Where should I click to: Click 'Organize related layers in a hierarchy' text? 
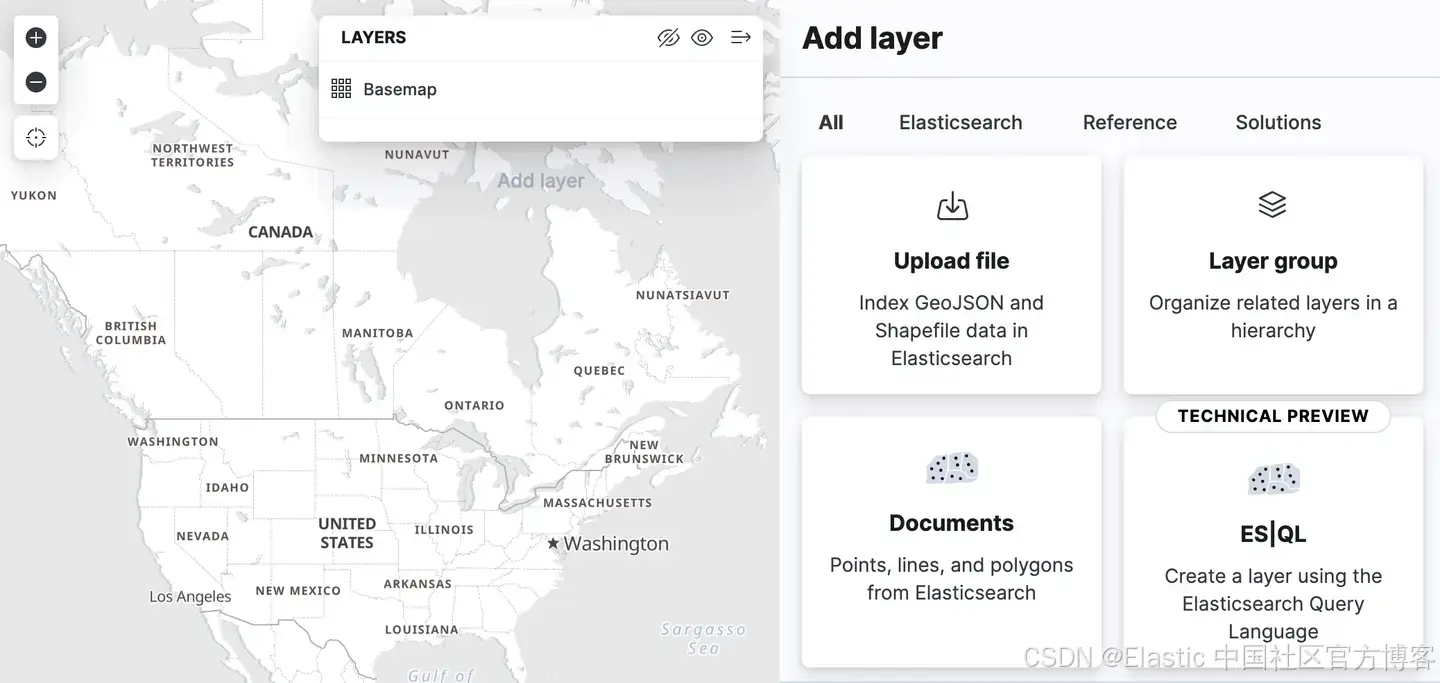pyautogui.click(x=1273, y=316)
